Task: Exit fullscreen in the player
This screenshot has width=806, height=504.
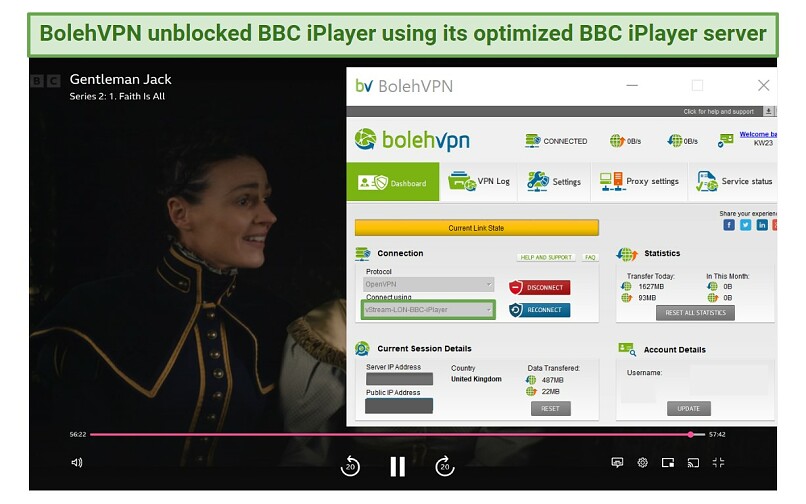Action: coord(718,462)
